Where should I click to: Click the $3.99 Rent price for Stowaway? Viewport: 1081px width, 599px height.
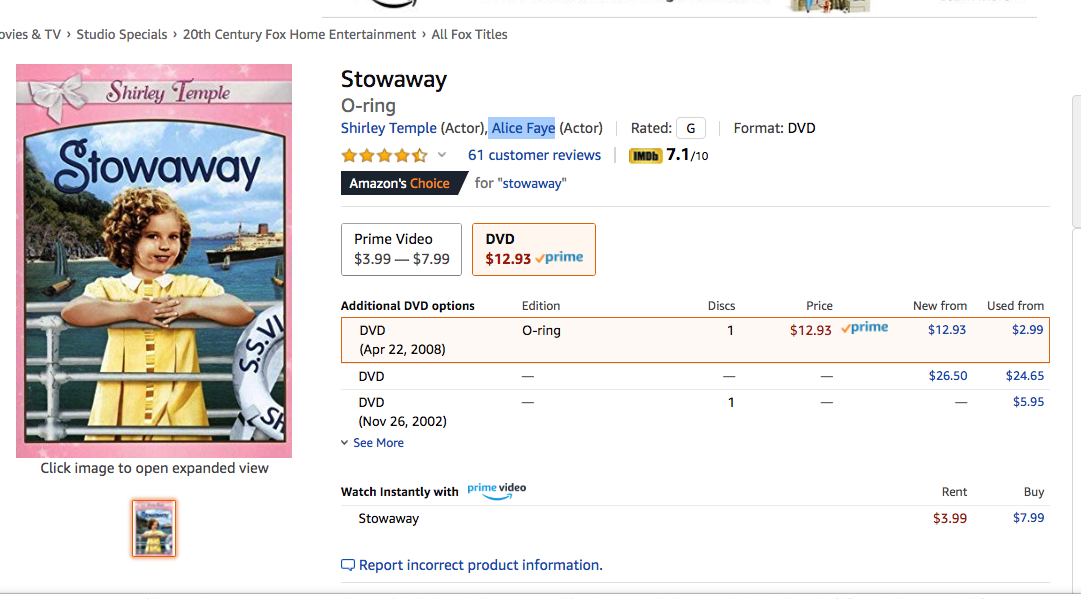tap(949, 518)
